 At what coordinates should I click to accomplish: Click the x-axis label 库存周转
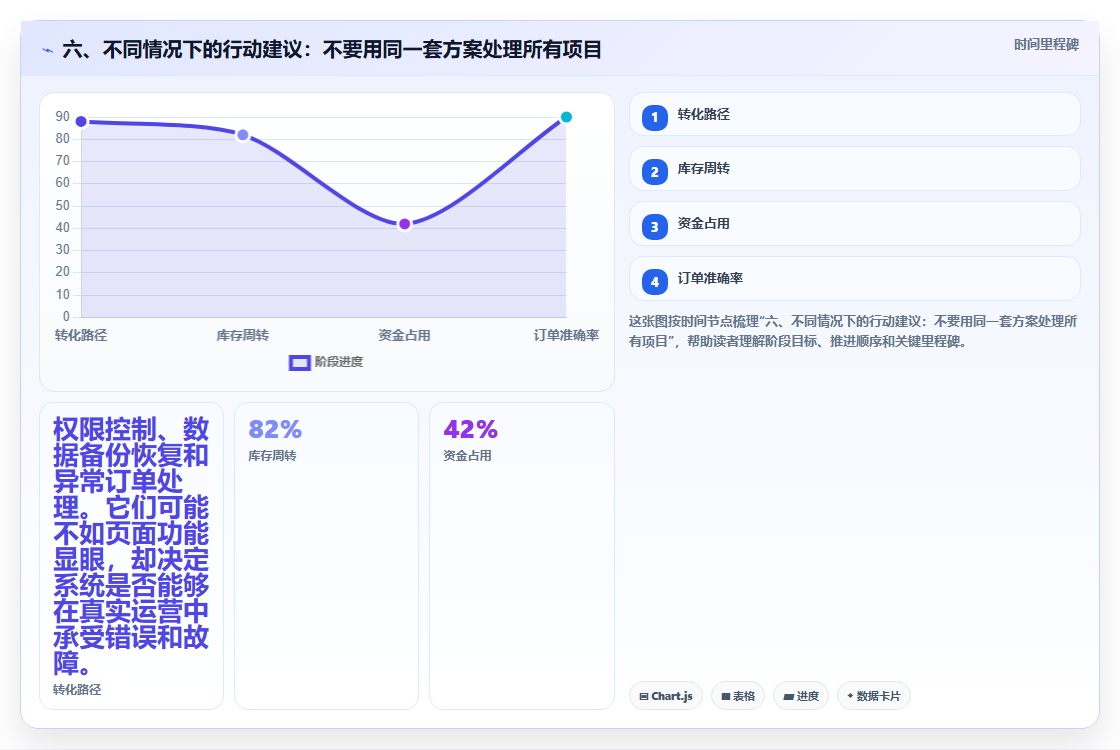point(243,336)
